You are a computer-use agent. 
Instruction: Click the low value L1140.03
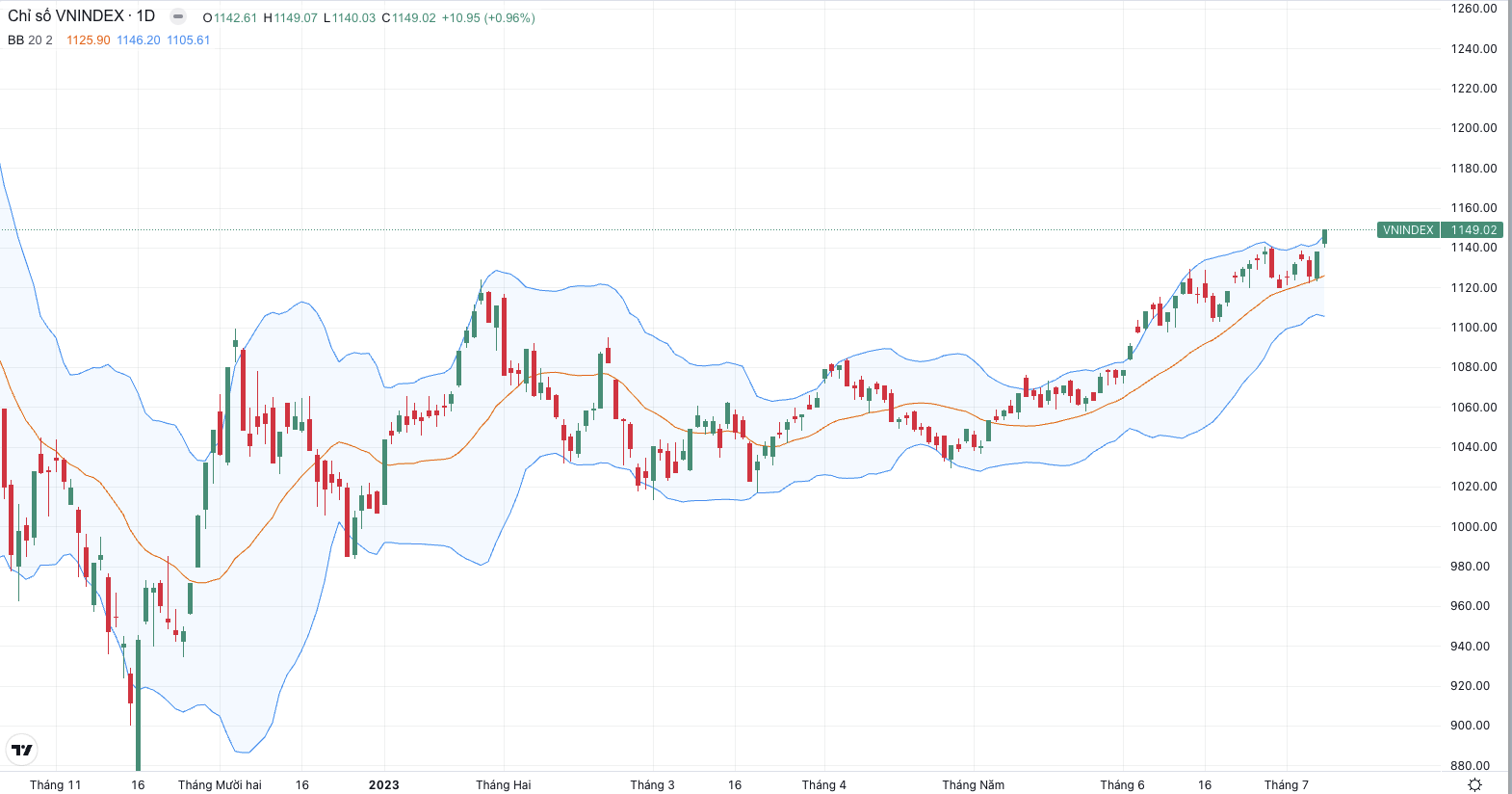[350, 18]
